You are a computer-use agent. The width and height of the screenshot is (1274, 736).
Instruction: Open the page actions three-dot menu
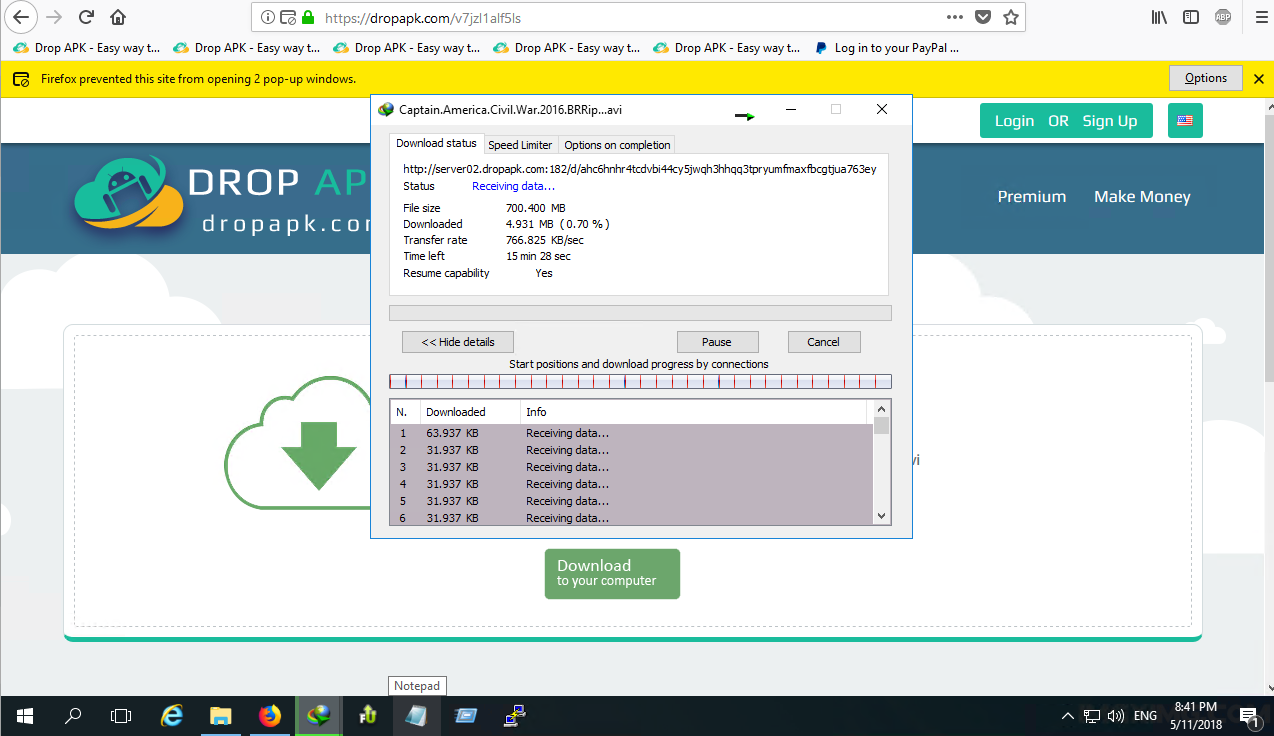[x=955, y=17]
